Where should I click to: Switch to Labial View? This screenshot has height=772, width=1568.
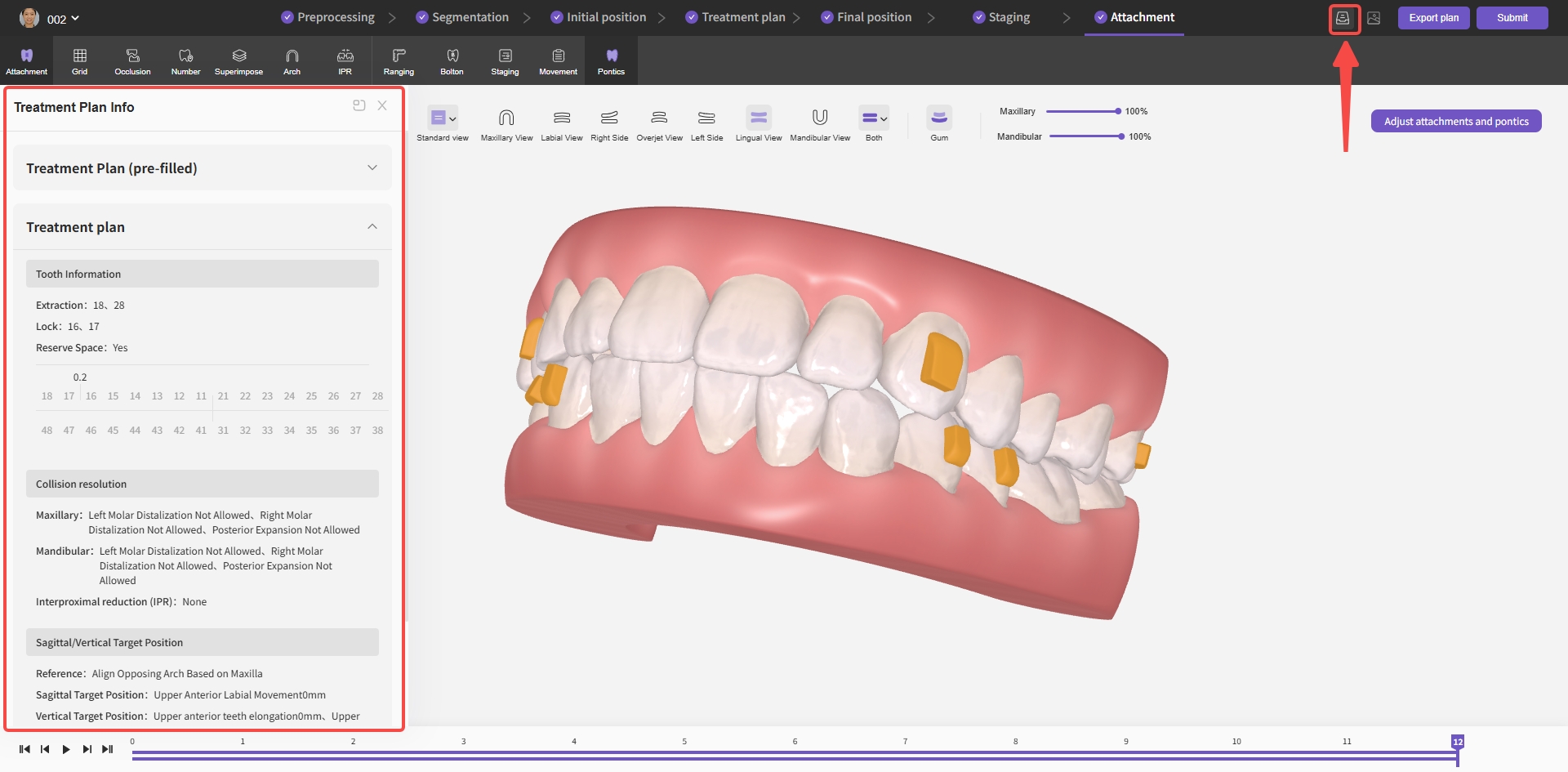point(562,123)
